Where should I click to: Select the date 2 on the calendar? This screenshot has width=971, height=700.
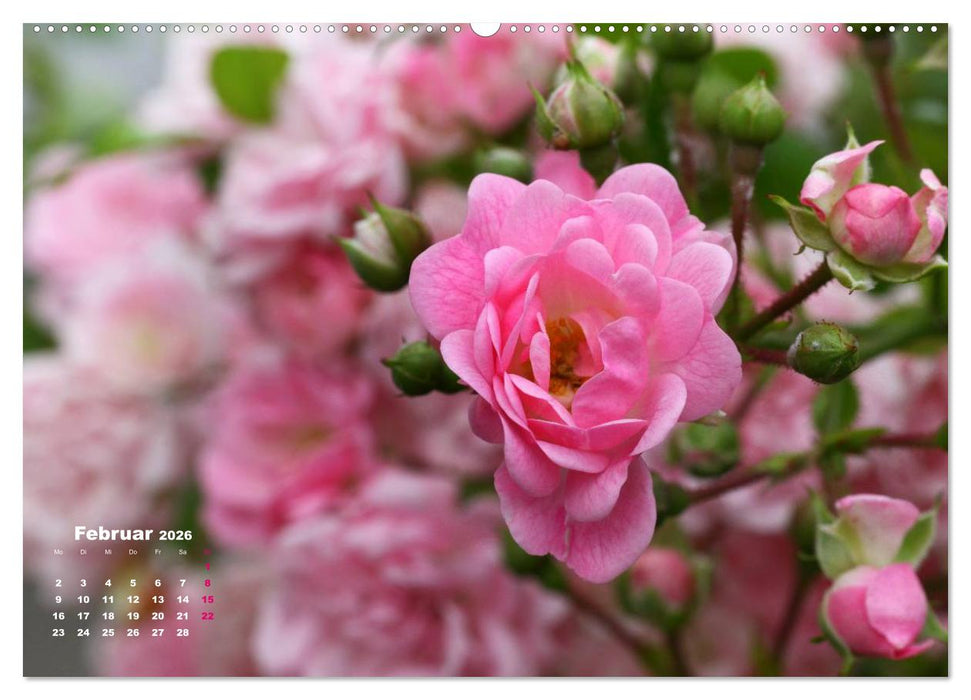(x=59, y=582)
